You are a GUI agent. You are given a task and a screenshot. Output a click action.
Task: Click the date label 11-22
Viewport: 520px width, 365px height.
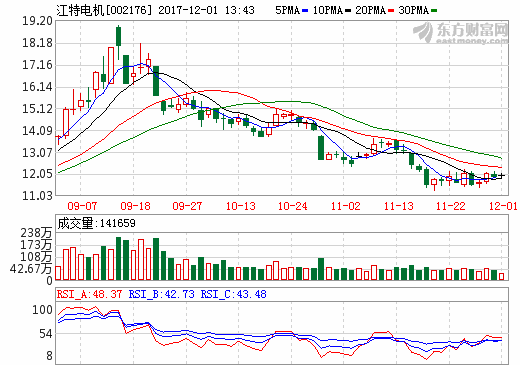(451, 206)
